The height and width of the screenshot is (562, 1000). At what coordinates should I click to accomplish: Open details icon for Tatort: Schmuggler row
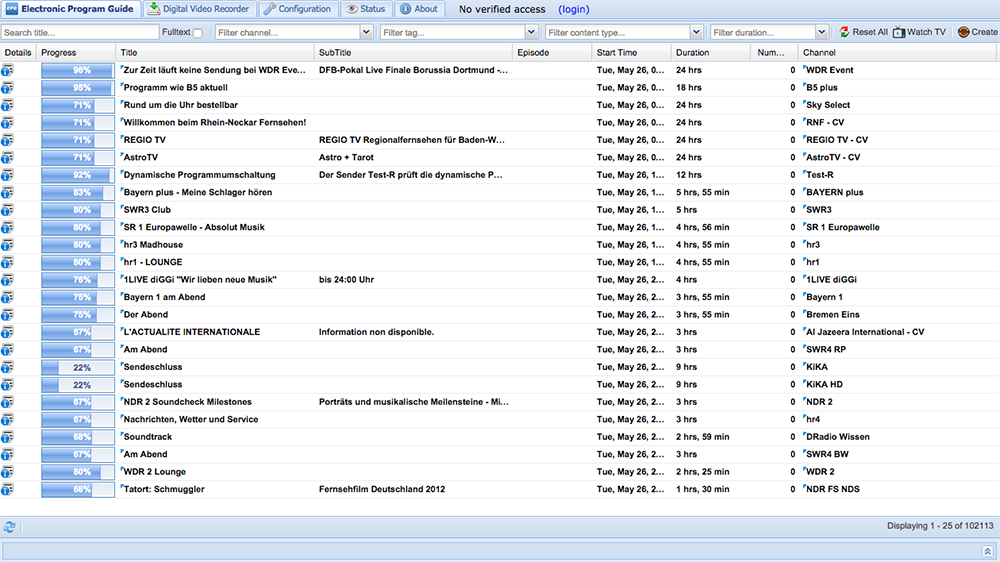pyautogui.click(x=7, y=490)
